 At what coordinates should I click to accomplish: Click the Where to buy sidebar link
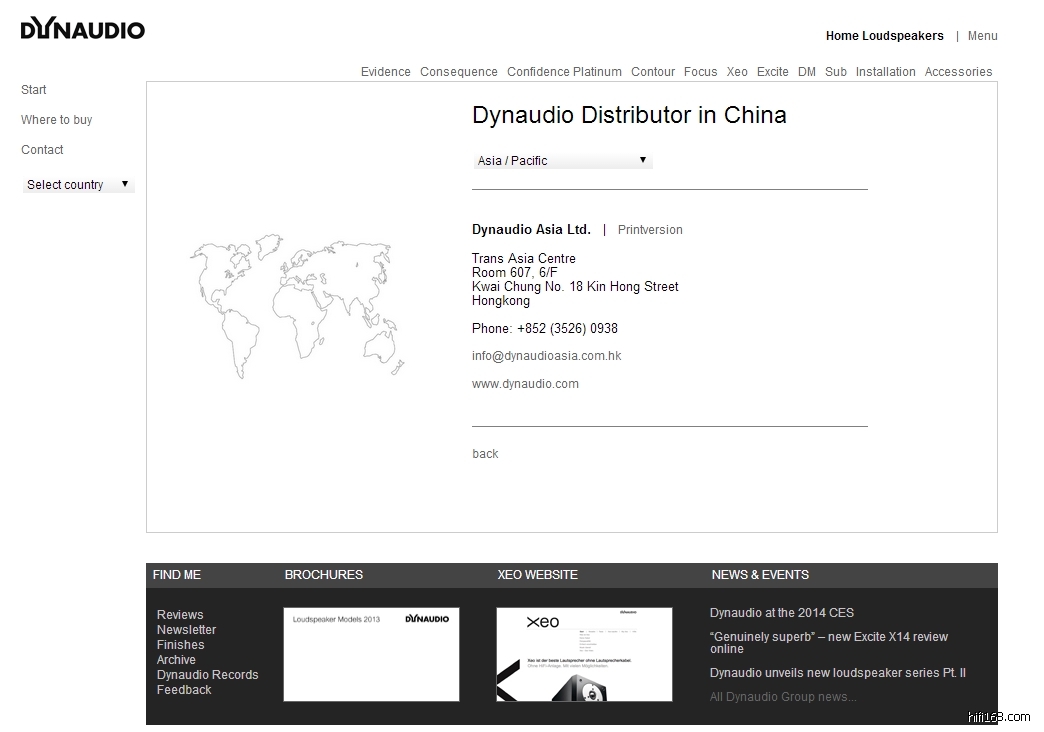[x=56, y=120]
